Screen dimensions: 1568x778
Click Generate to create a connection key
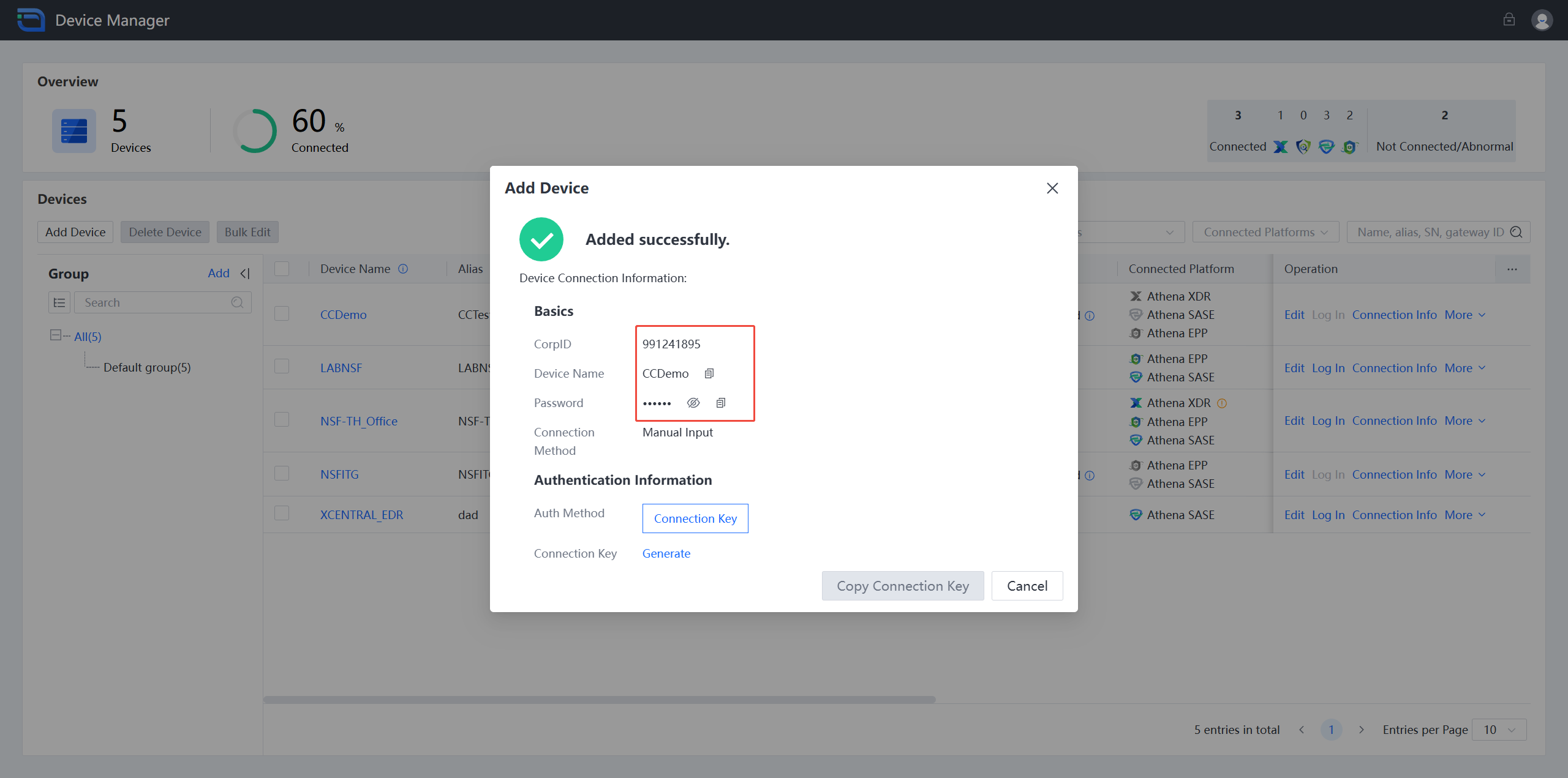[666, 553]
